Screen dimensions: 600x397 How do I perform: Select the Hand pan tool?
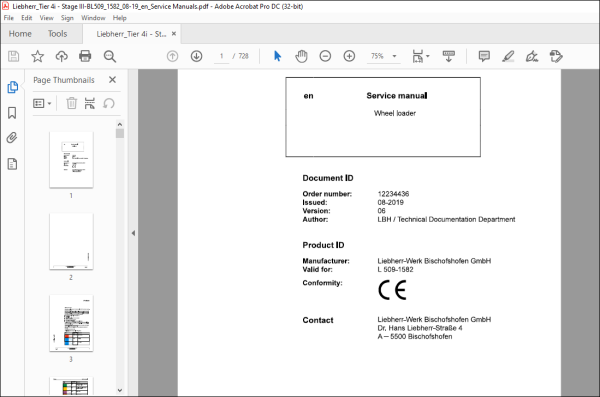click(x=301, y=56)
